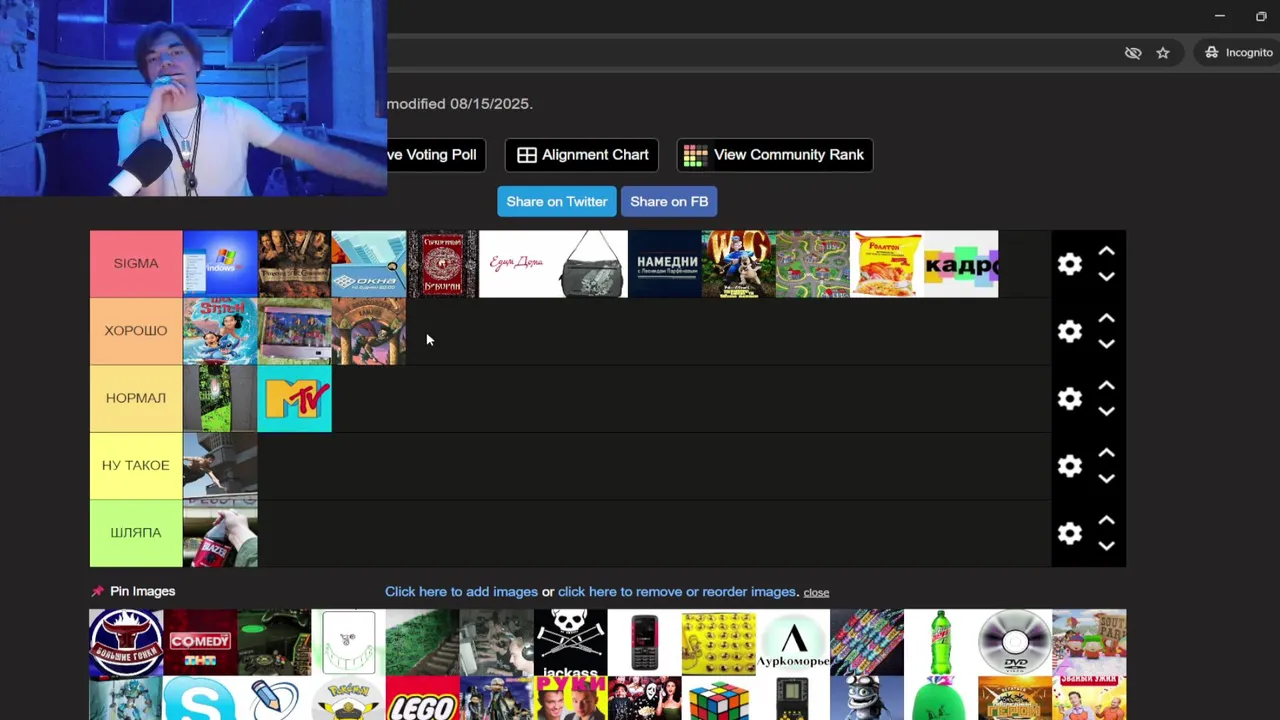Toggle Pin Images option
This screenshot has height=720, width=1280.
(x=133, y=591)
